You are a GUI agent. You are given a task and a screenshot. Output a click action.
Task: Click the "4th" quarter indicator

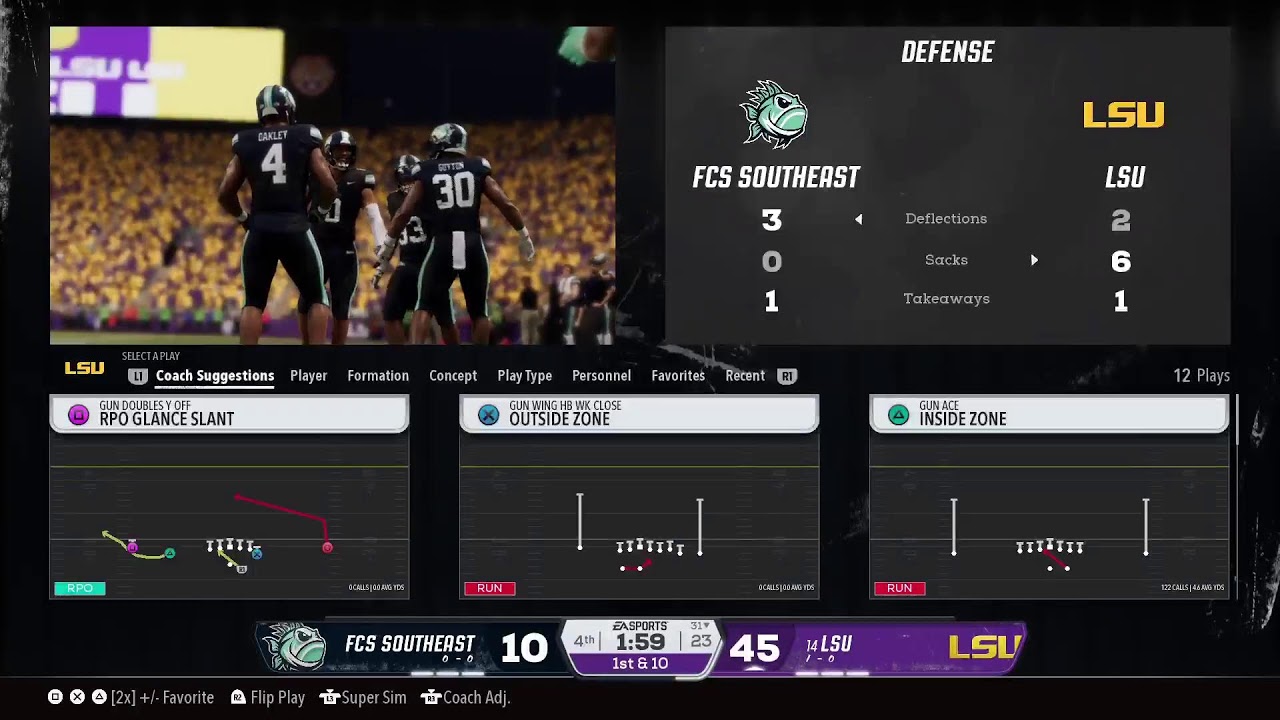[584, 641]
